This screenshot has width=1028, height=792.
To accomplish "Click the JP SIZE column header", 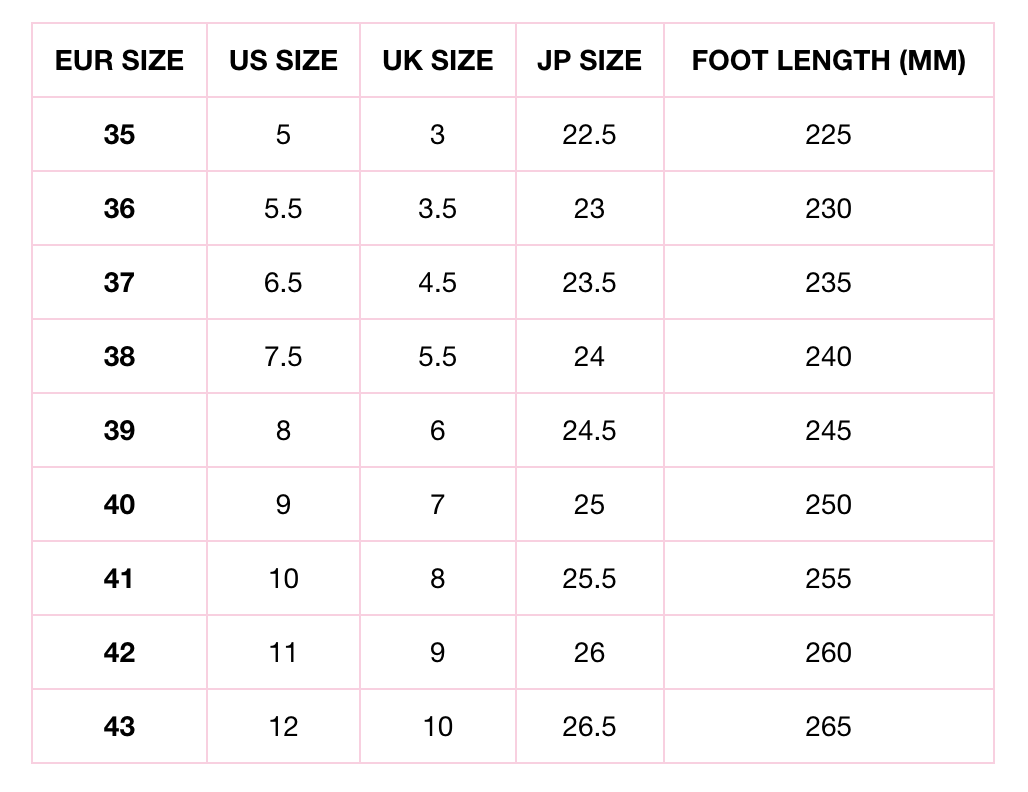I will [589, 61].
